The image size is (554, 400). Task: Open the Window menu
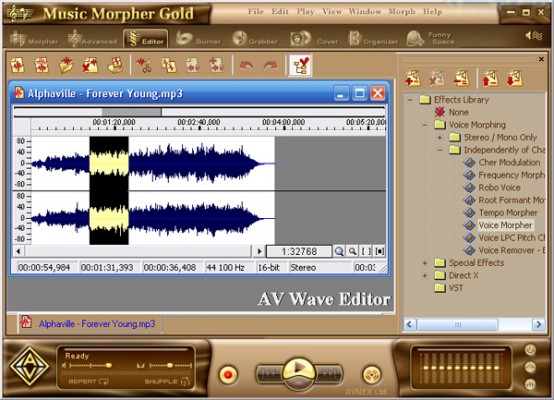coord(365,12)
